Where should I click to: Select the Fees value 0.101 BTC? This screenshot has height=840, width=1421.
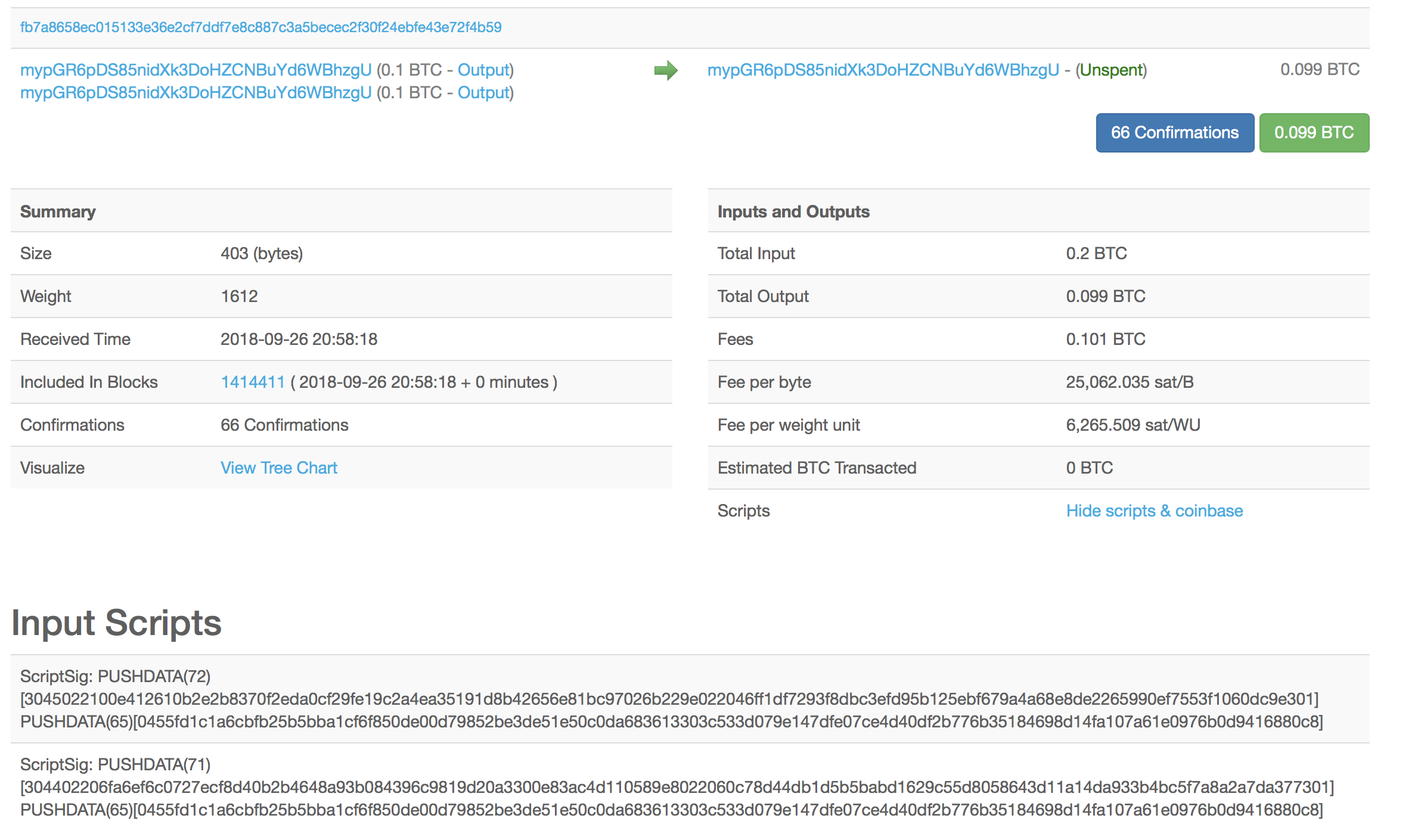tap(1106, 340)
